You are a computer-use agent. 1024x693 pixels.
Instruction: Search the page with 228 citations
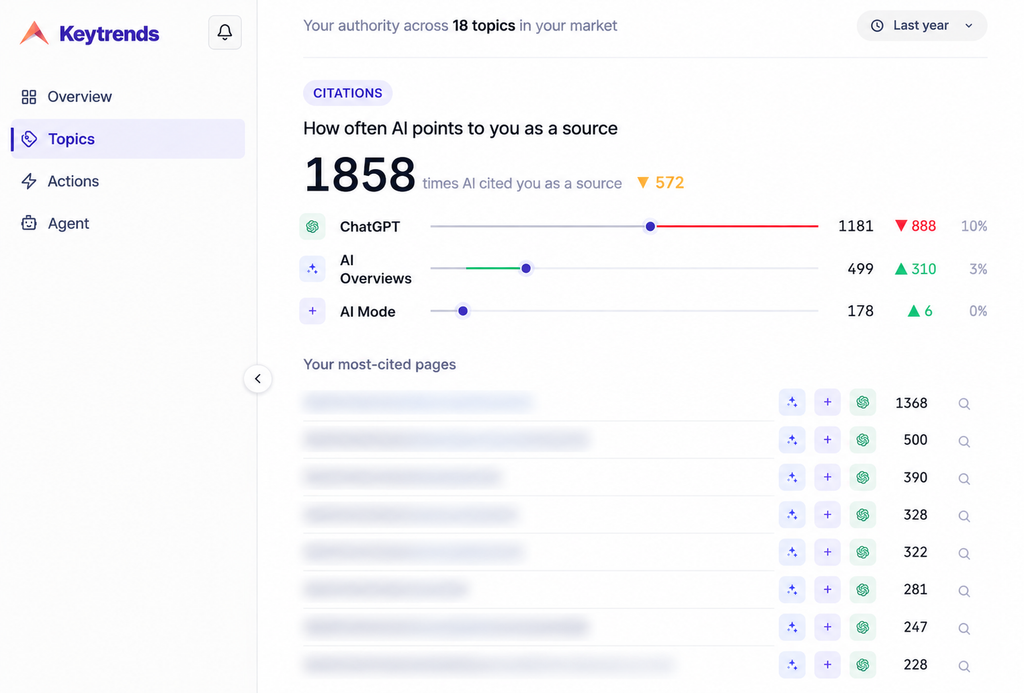click(x=964, y=666)
